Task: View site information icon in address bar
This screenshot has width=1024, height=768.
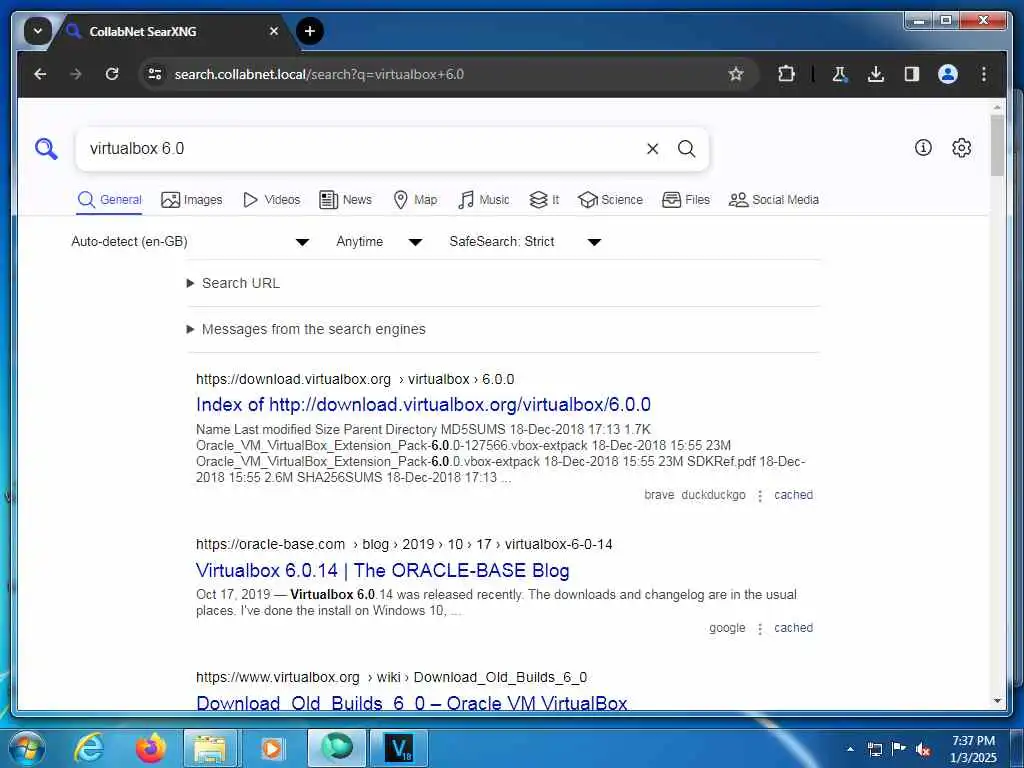Action: click(x=155, y=74)
